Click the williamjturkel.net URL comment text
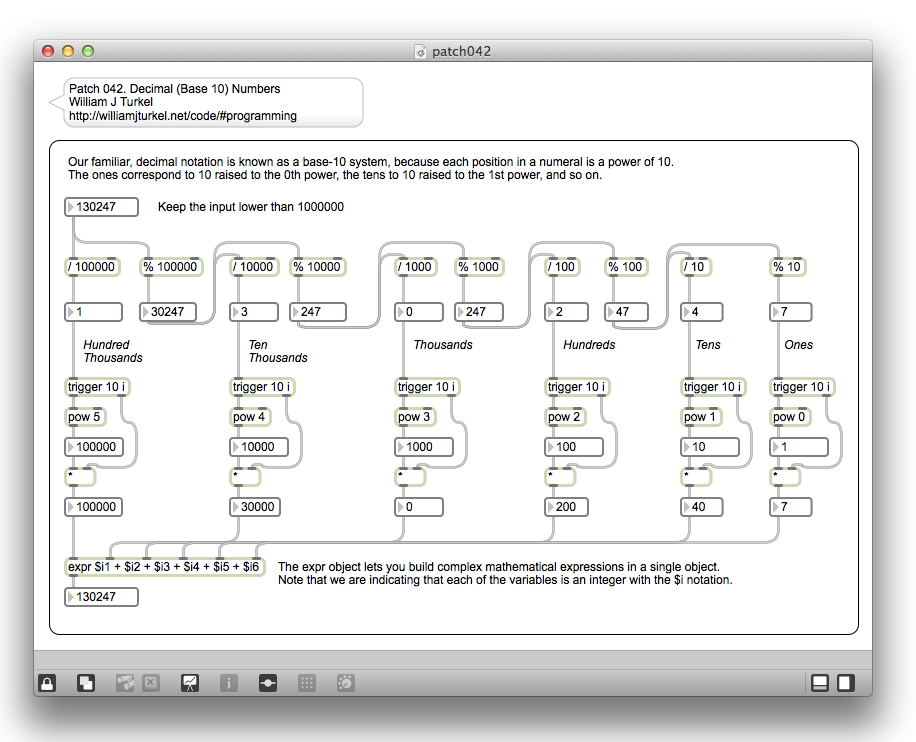 (183, 116)
